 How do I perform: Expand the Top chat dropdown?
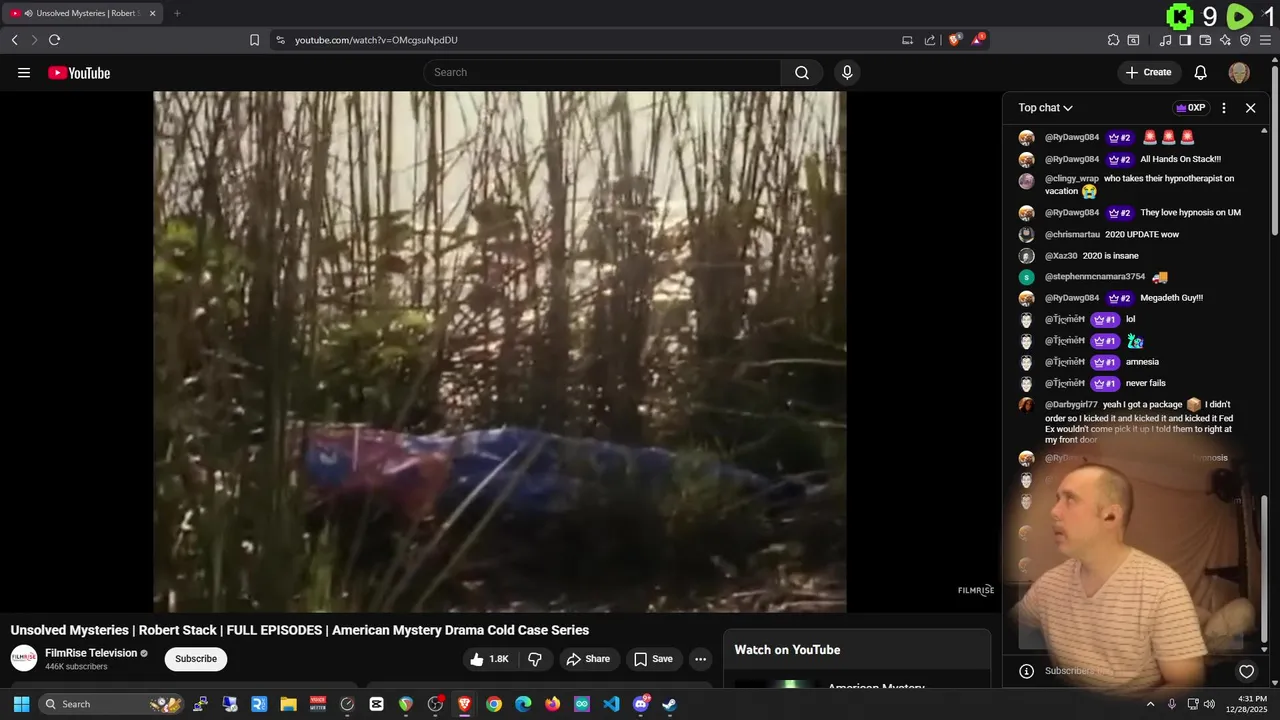click(1046, 108)
